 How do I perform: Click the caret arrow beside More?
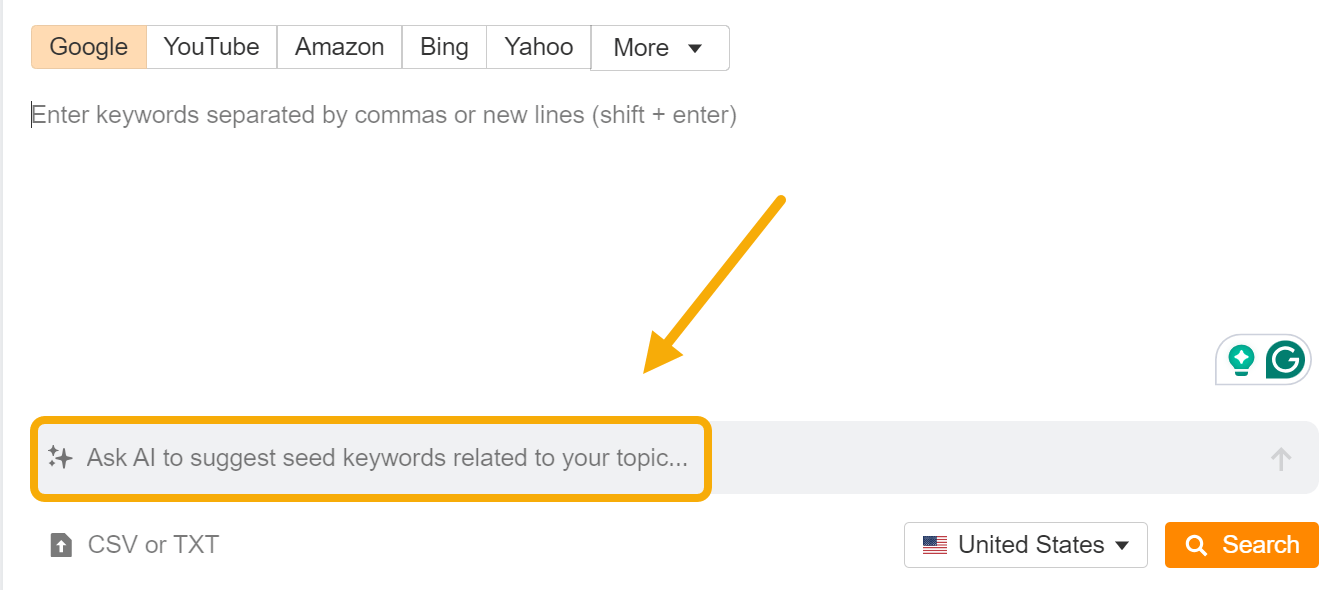pos(696,48)
